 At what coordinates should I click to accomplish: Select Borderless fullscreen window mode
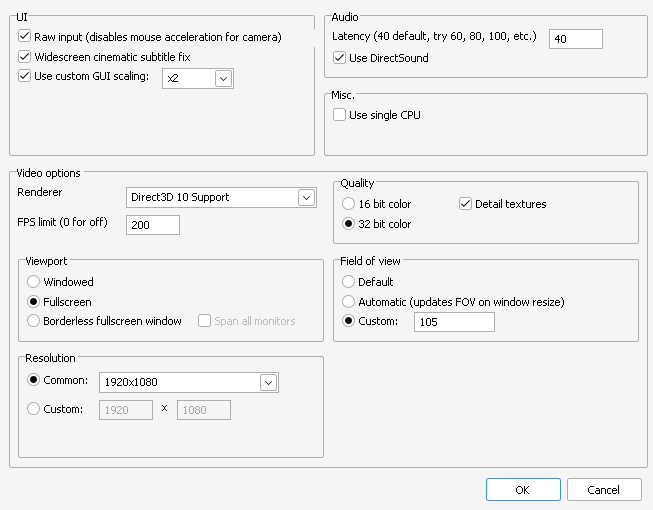pos(34,321)
